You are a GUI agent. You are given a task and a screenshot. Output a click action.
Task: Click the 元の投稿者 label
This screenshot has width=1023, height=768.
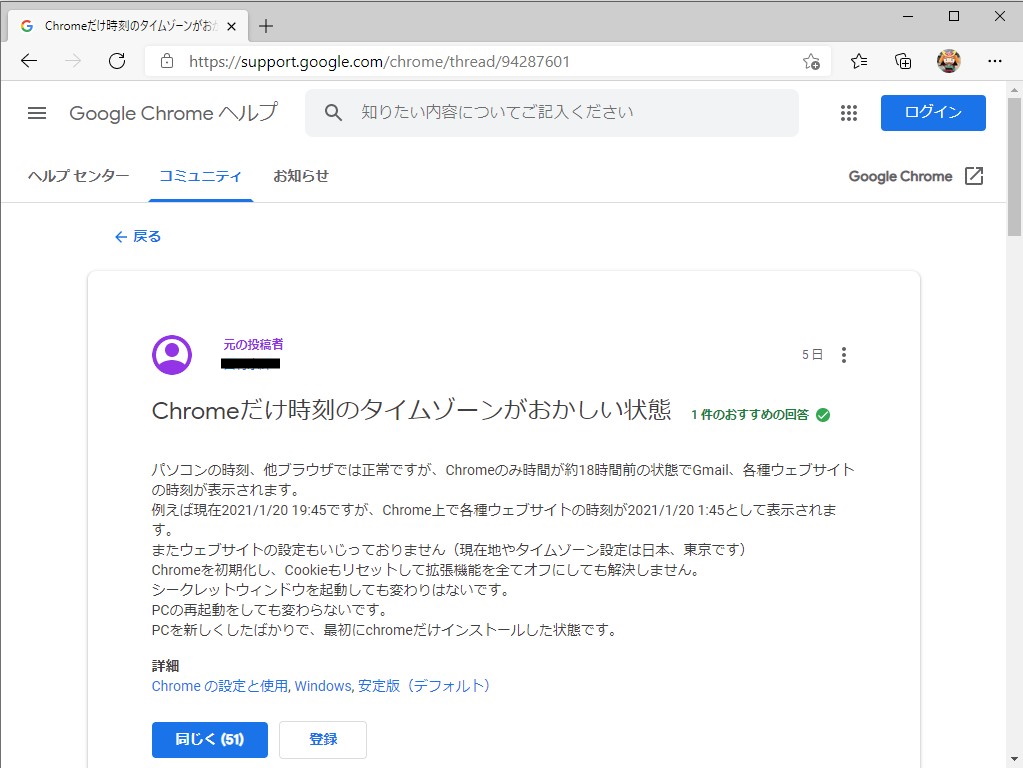click(x=253, y=345)
